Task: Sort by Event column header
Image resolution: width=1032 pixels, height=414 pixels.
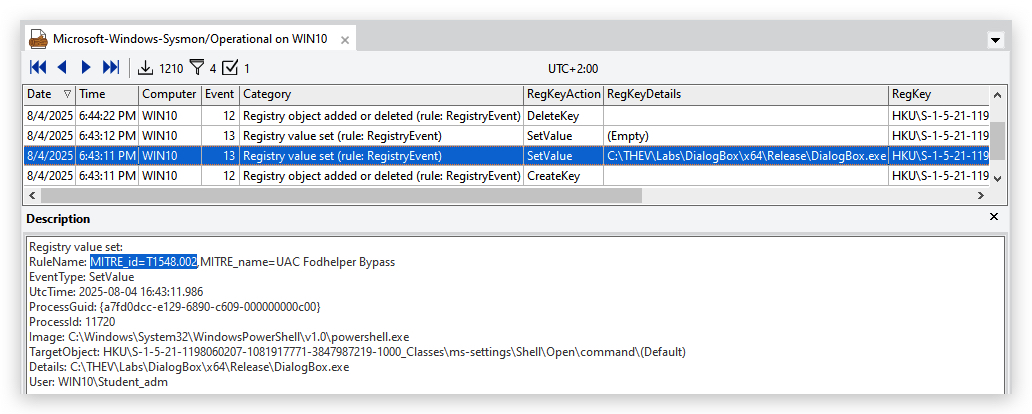Action: [220, 94]
